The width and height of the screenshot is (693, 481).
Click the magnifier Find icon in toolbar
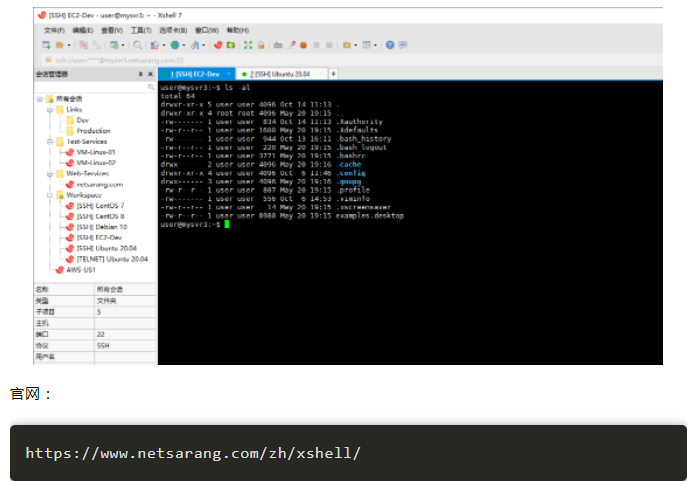point(138,45)
